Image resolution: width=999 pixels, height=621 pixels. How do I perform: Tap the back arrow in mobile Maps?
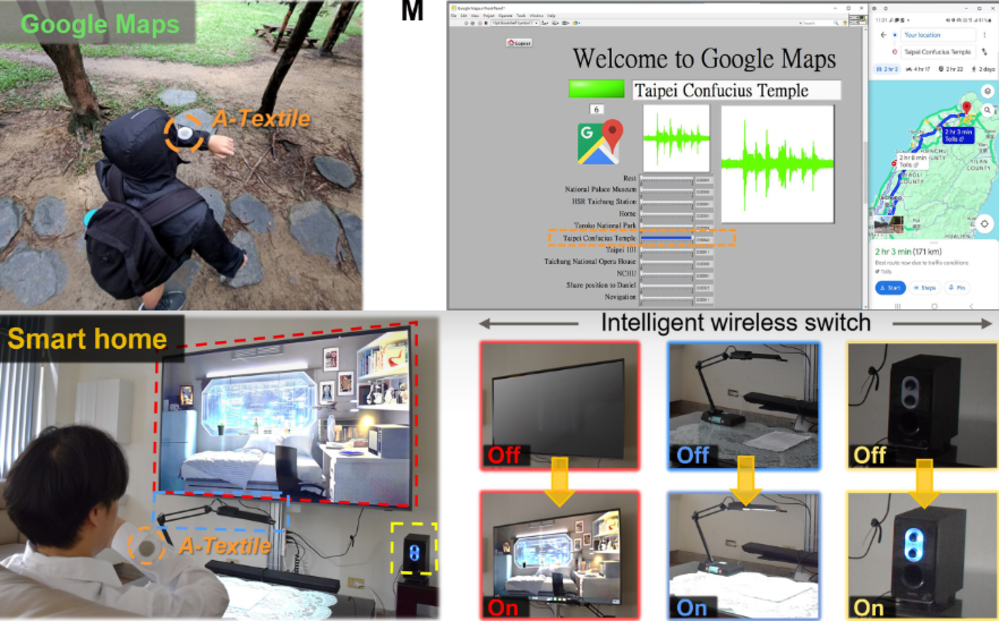(x=882, y=34)
